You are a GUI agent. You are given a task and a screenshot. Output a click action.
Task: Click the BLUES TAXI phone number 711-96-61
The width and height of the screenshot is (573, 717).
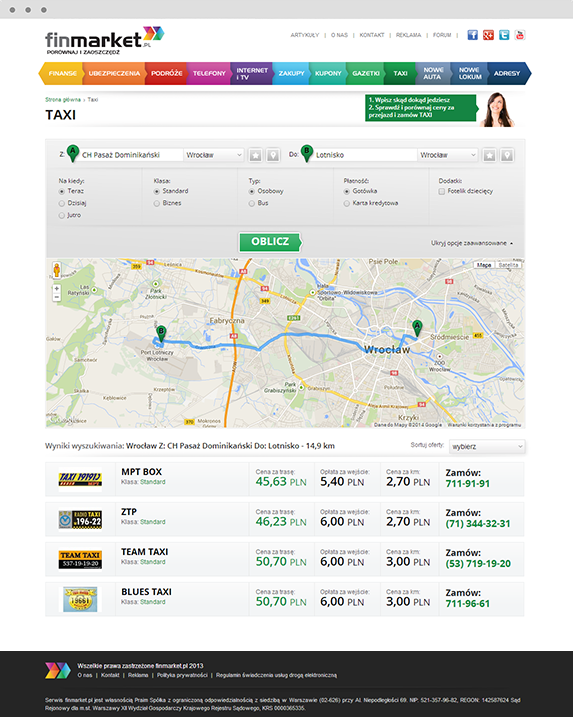[x=467, y=604]
